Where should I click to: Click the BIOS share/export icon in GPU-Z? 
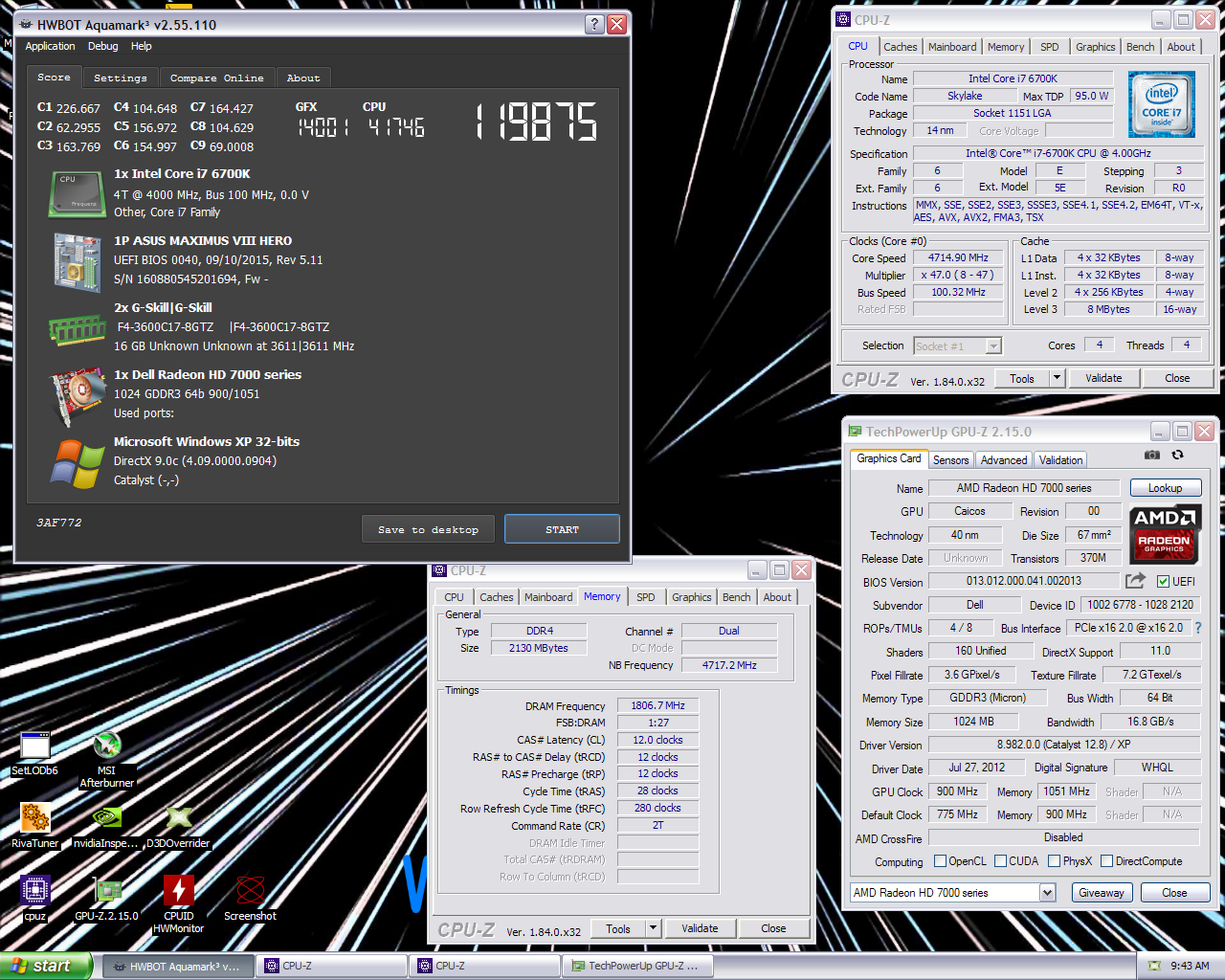(1135, 581)
